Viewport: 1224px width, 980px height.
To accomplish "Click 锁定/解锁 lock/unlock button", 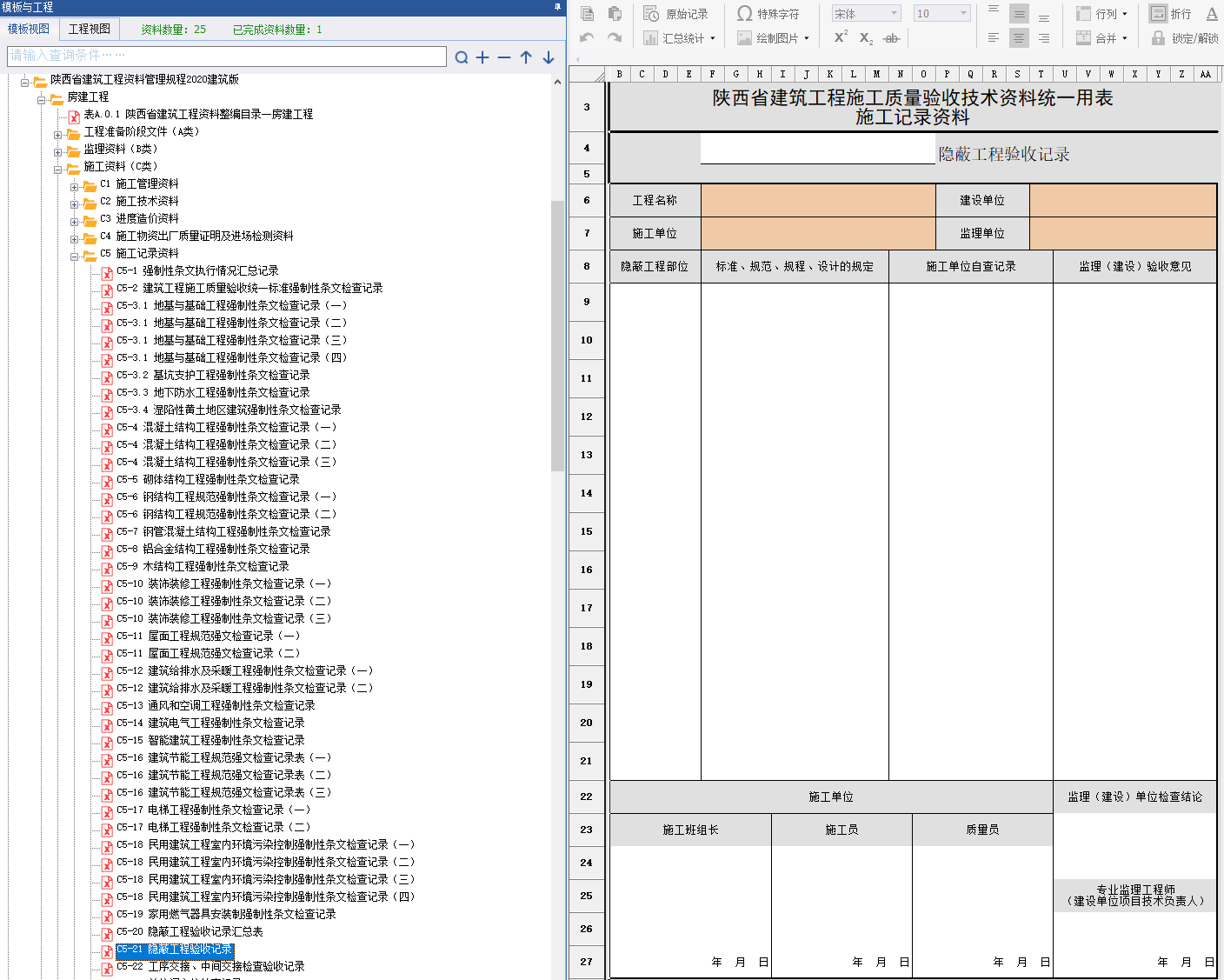I will [1185, 38].
